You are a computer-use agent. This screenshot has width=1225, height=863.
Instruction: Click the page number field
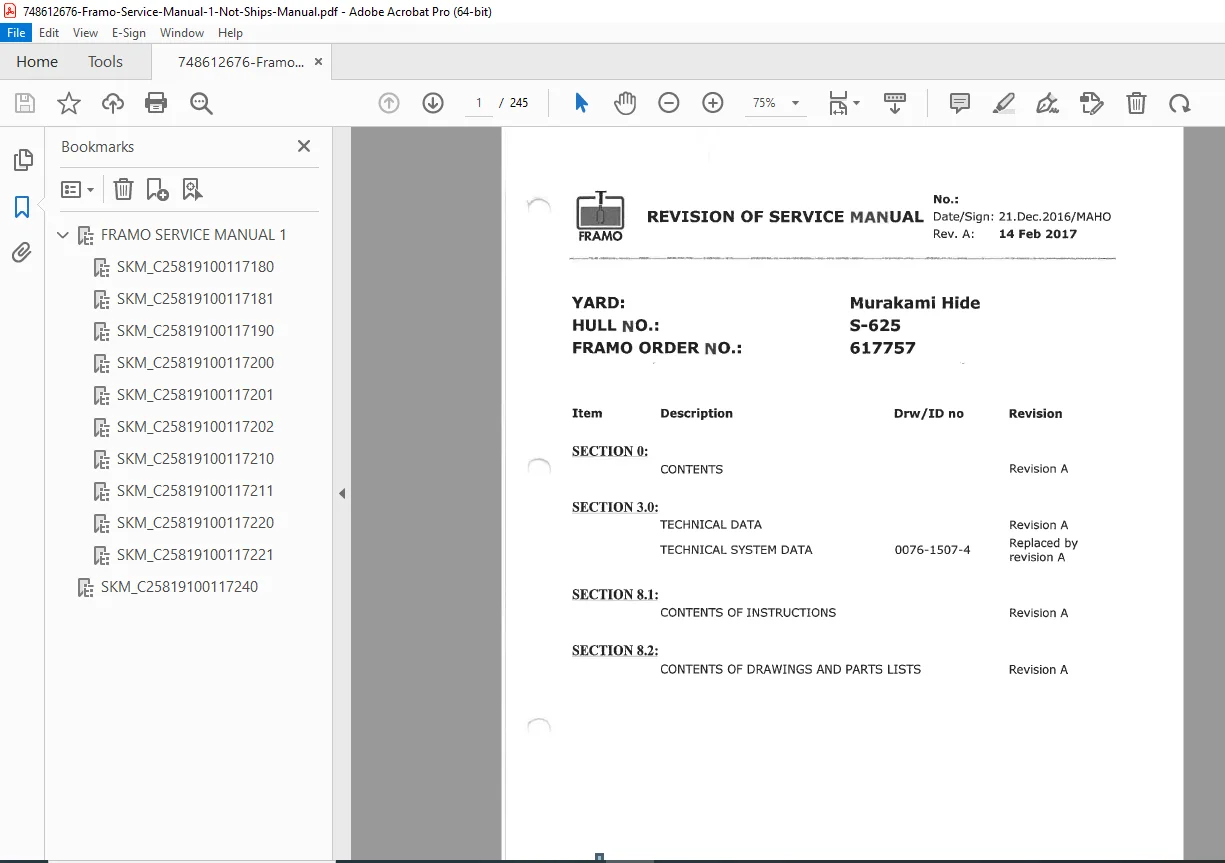(479, 103)
